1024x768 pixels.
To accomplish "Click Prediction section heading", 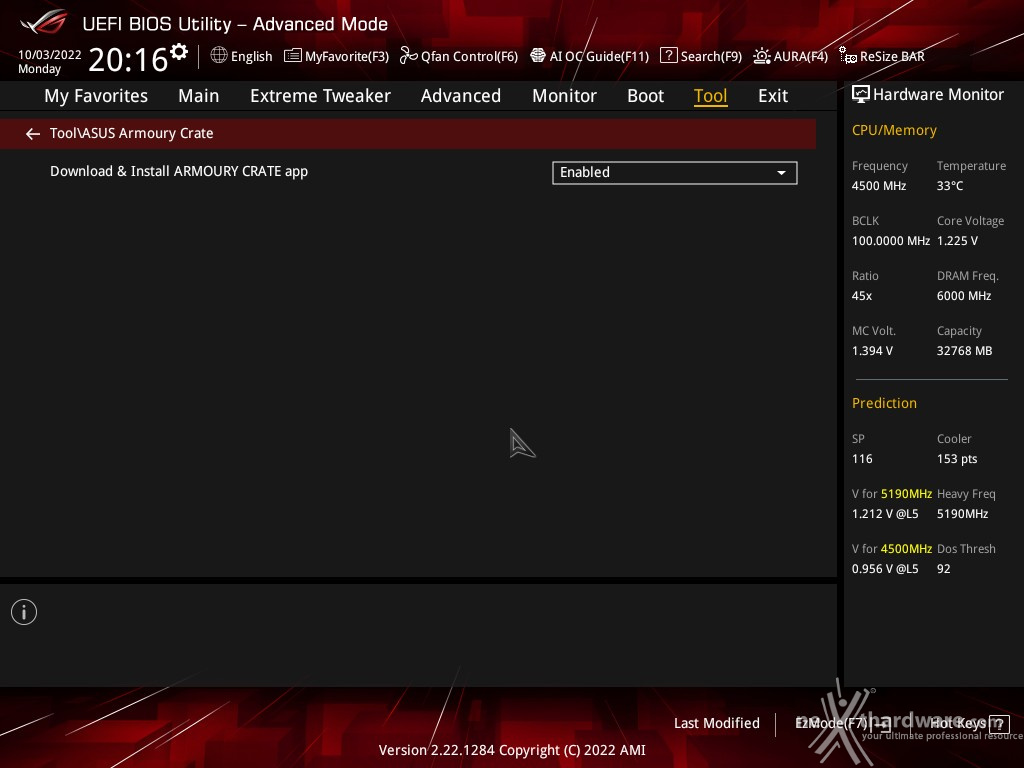I will [884, 403].
